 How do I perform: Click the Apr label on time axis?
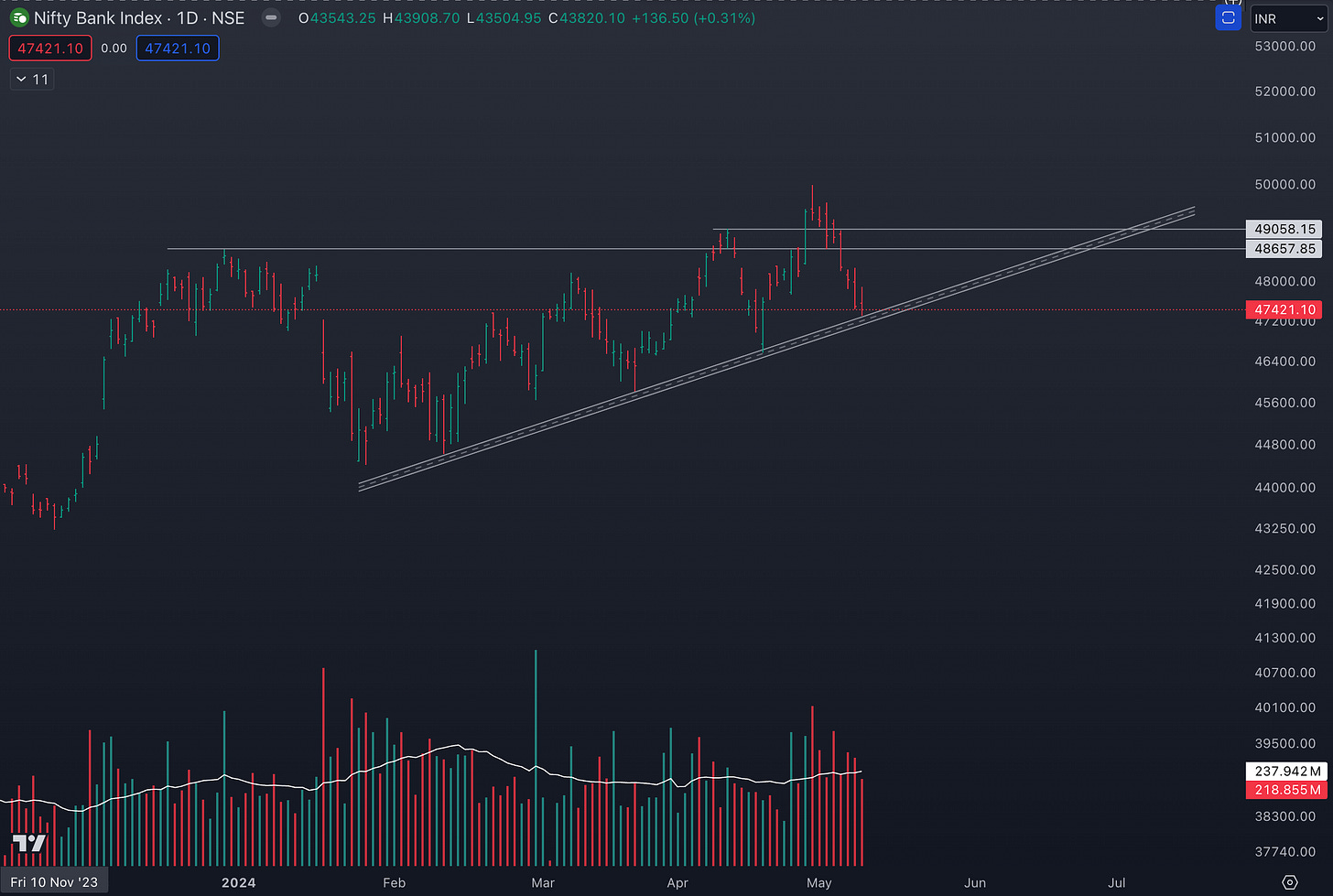tap(677, 882)
